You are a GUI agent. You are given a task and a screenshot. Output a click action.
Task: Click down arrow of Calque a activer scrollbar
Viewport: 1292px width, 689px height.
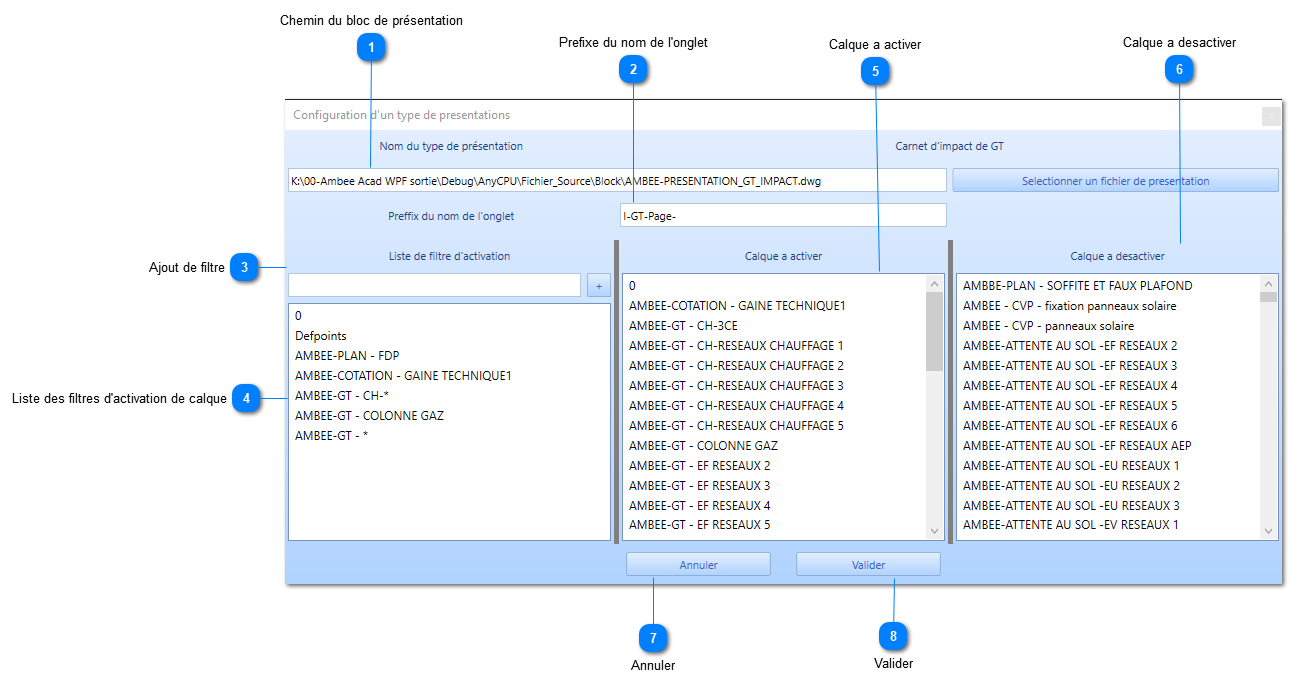pyautogui.click(x=934, y=531)
